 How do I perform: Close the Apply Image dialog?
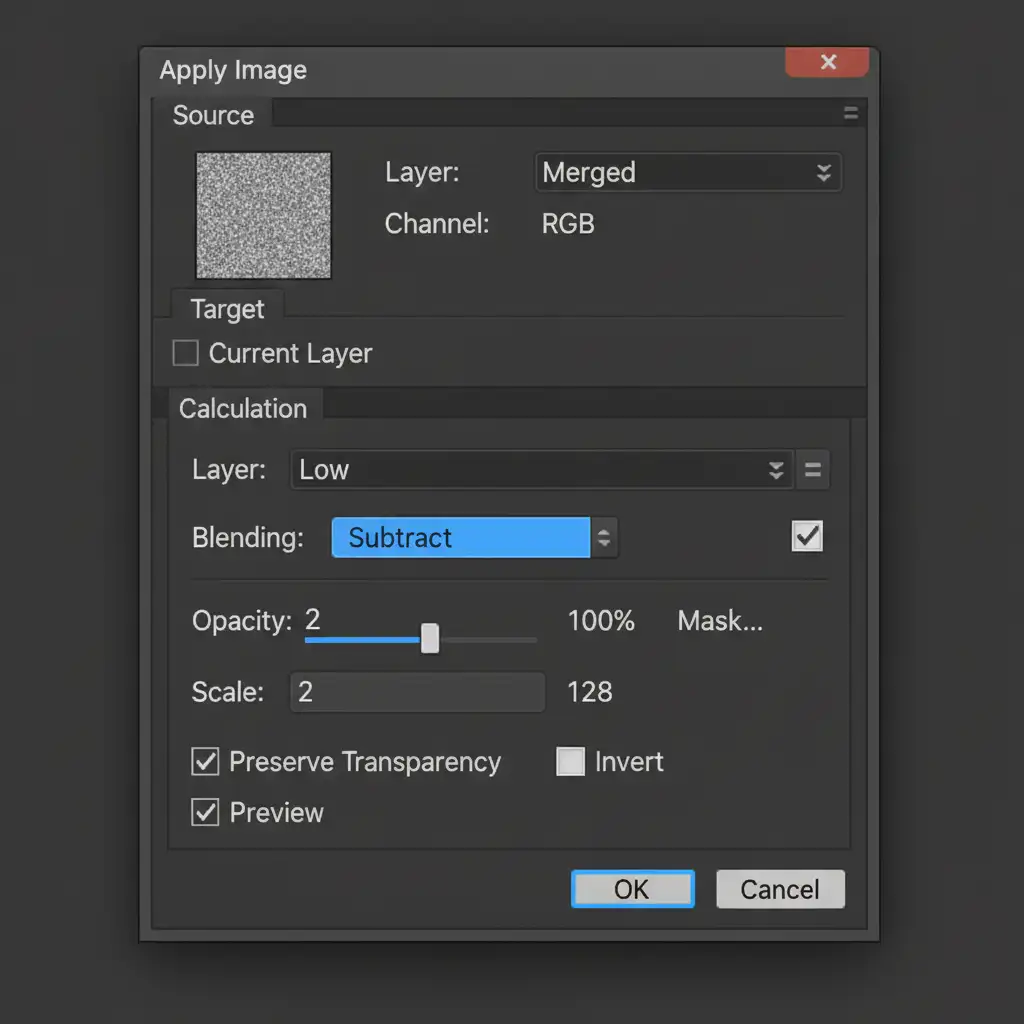pyautogui.click(x=827, y=63)
